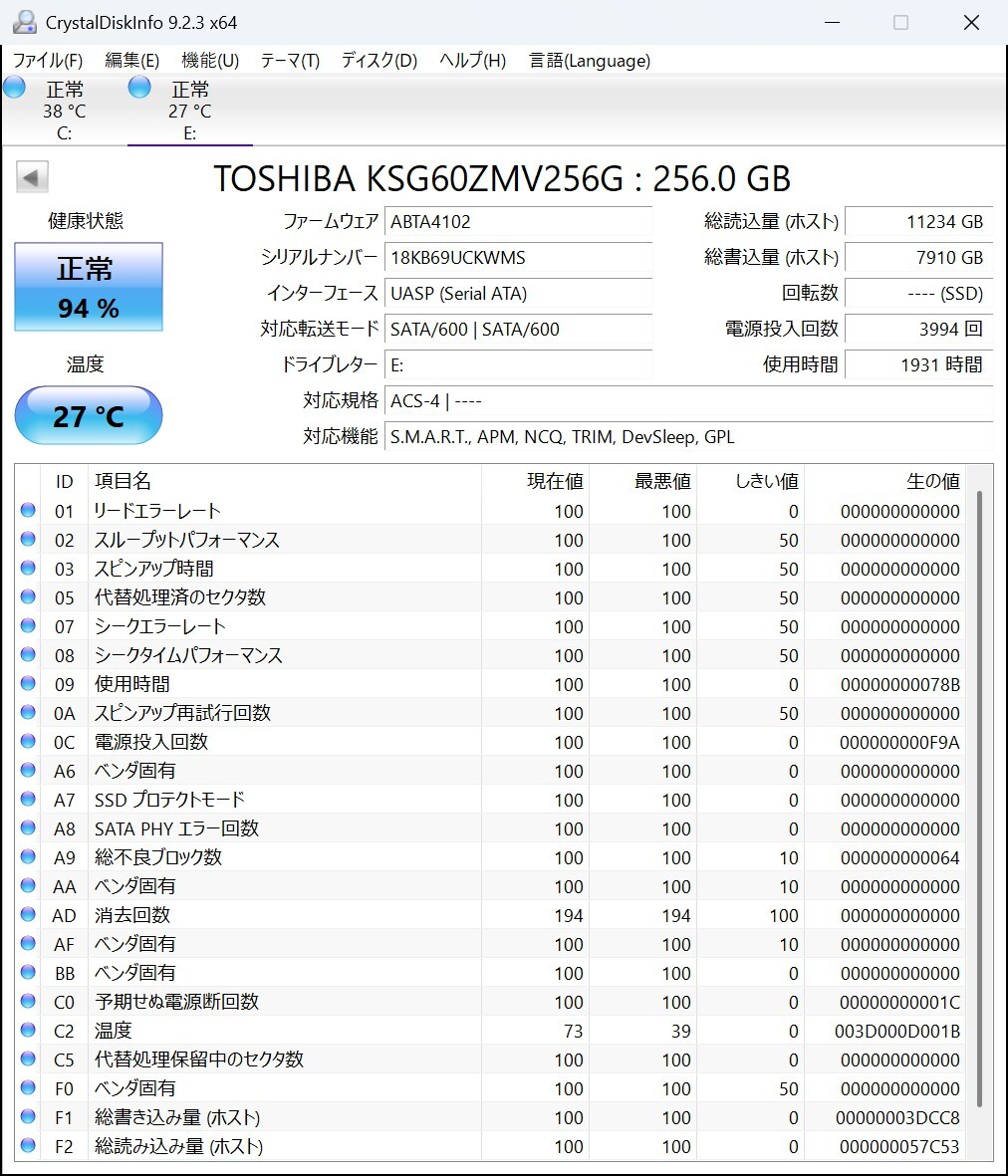Select the E: disk tab at 27 °C
1008x1176 pixels.
pos(190,110)
